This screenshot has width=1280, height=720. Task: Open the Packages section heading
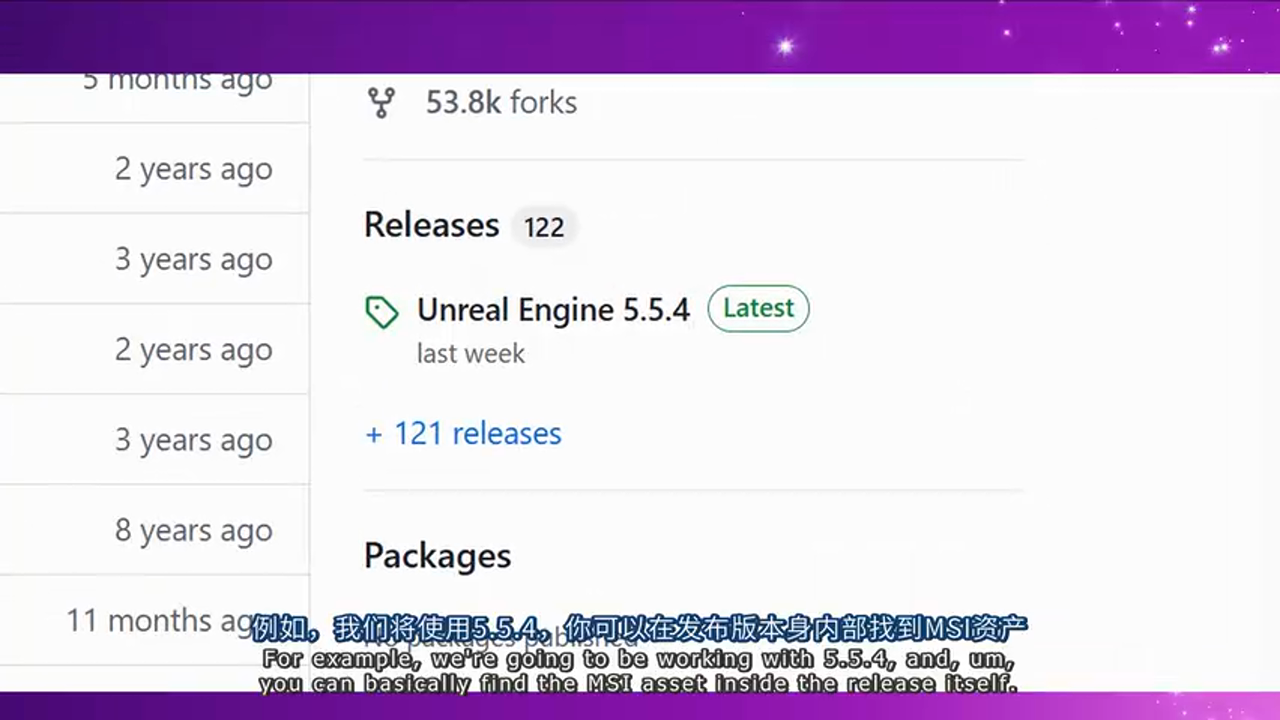(x=437, y=556)
